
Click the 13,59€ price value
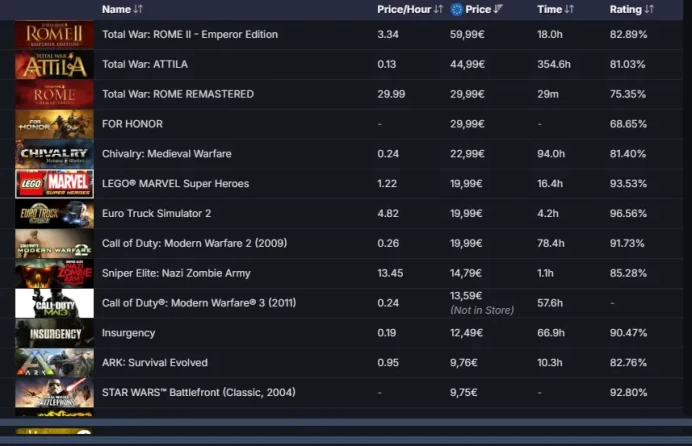click(466, 296)
